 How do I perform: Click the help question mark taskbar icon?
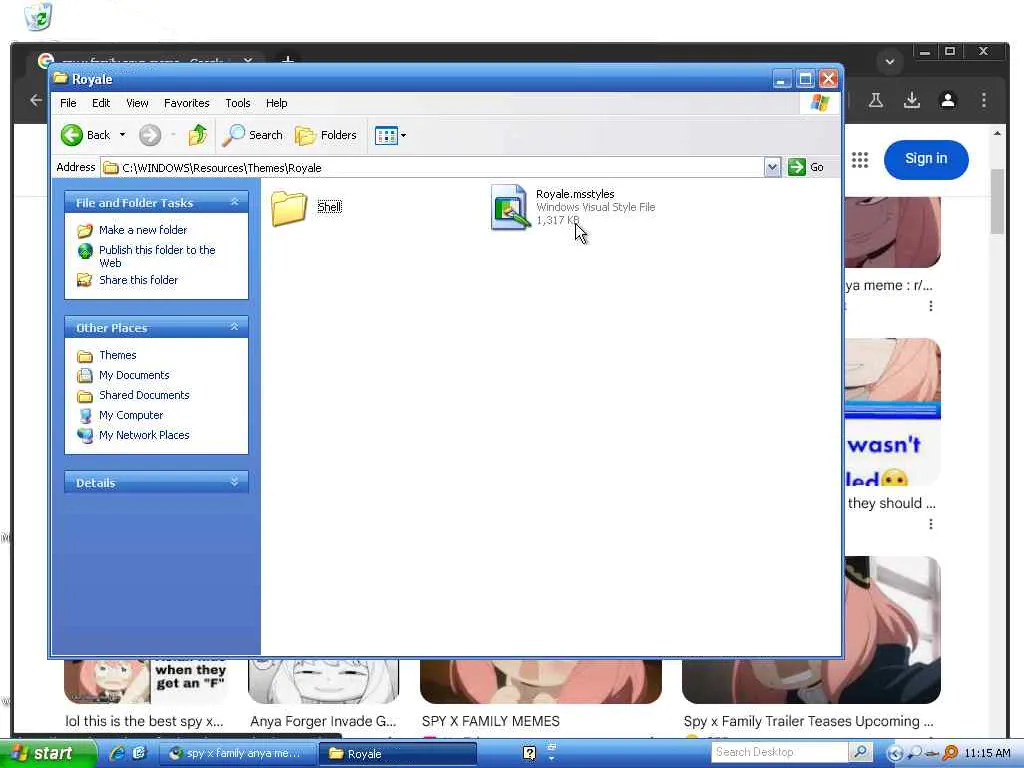(x=530, y=753)
